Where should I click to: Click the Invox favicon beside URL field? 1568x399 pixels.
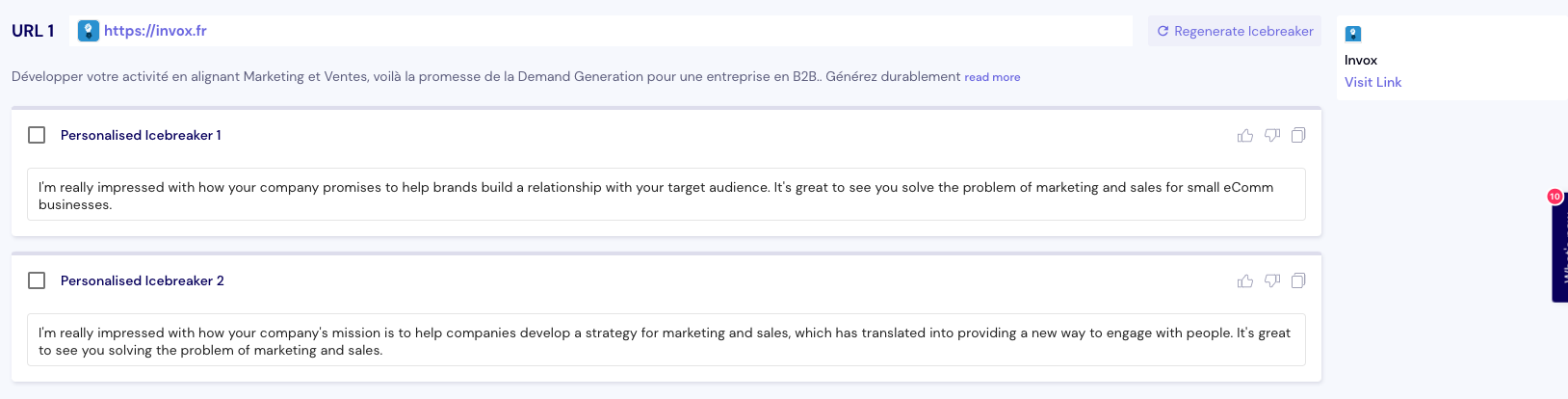(x=89, y=31)
